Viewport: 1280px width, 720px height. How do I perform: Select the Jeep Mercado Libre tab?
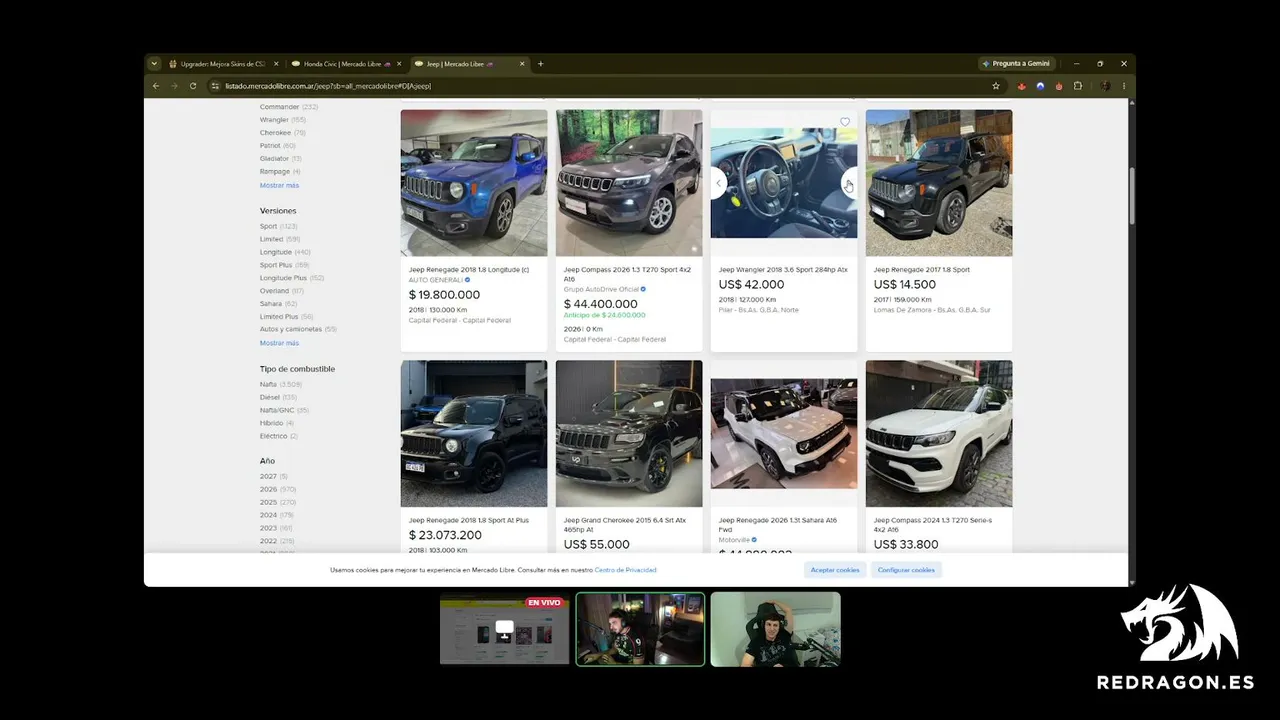coord(469,64)
